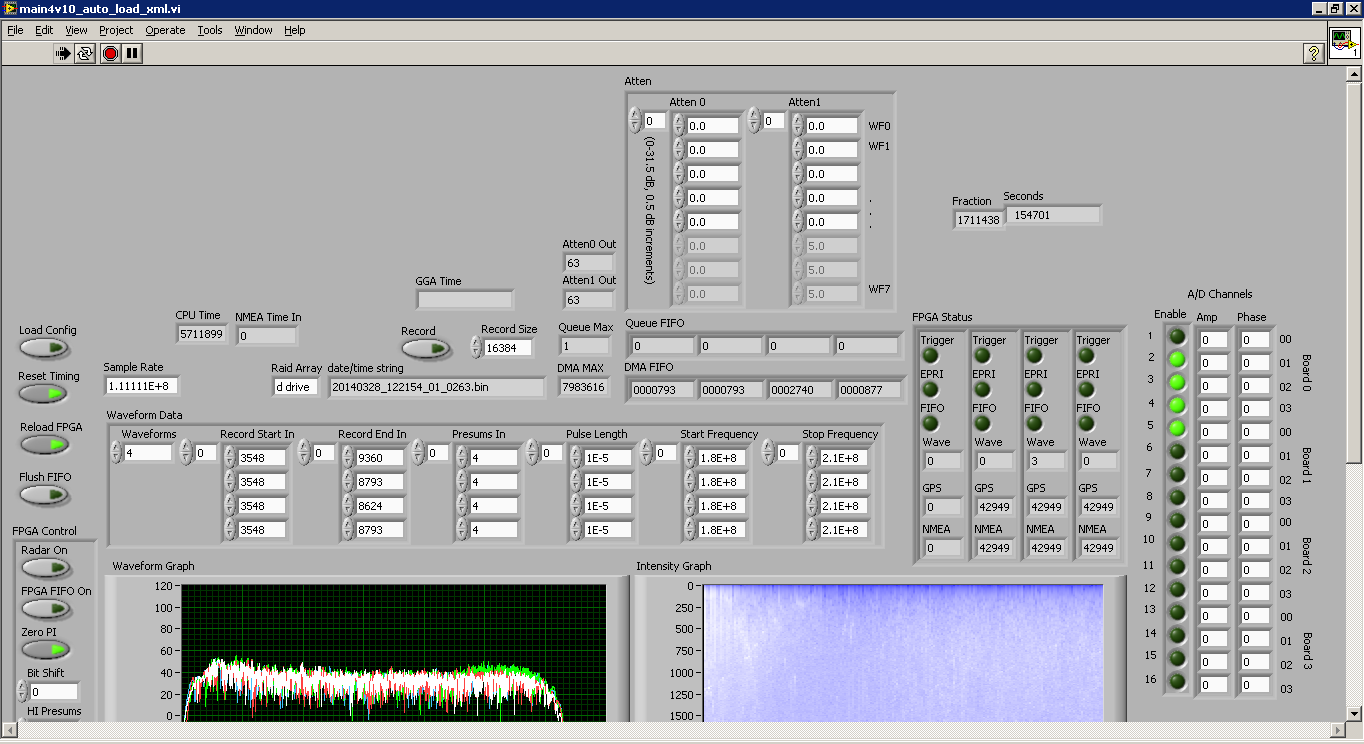Click the LabVIEW title bar icon
This screenshot has height=744, width=1364.
(x=10, y=8)
